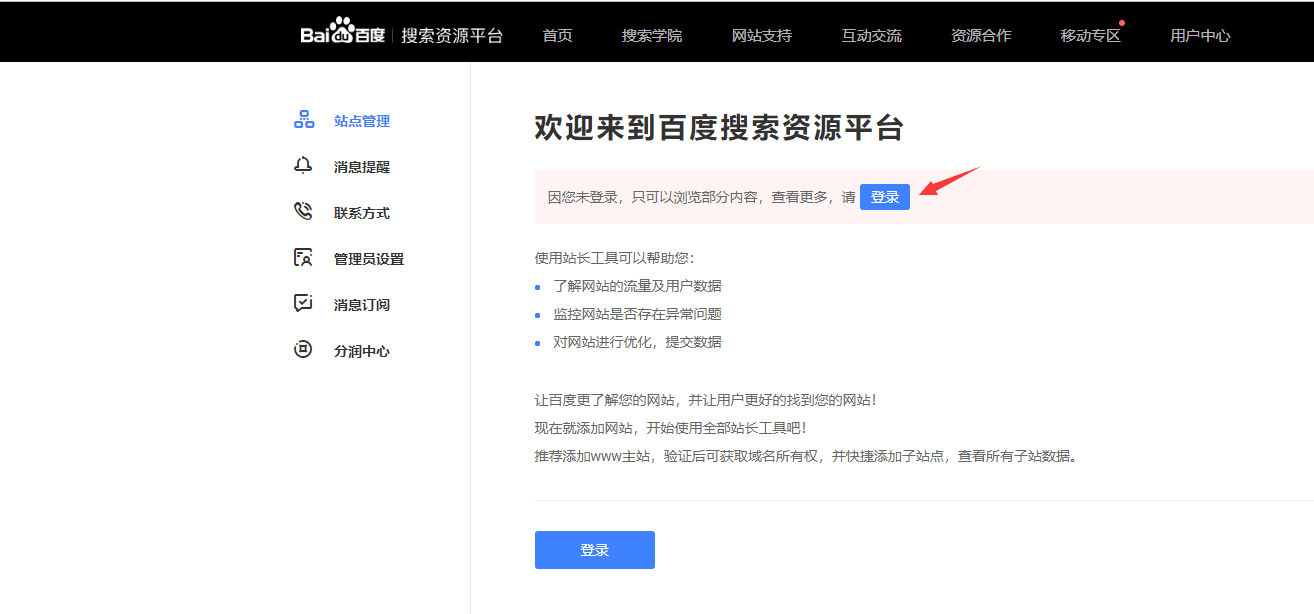
Task: Click the Baidu paw logo
Action: pyautogui.click(x=342, y=32)
